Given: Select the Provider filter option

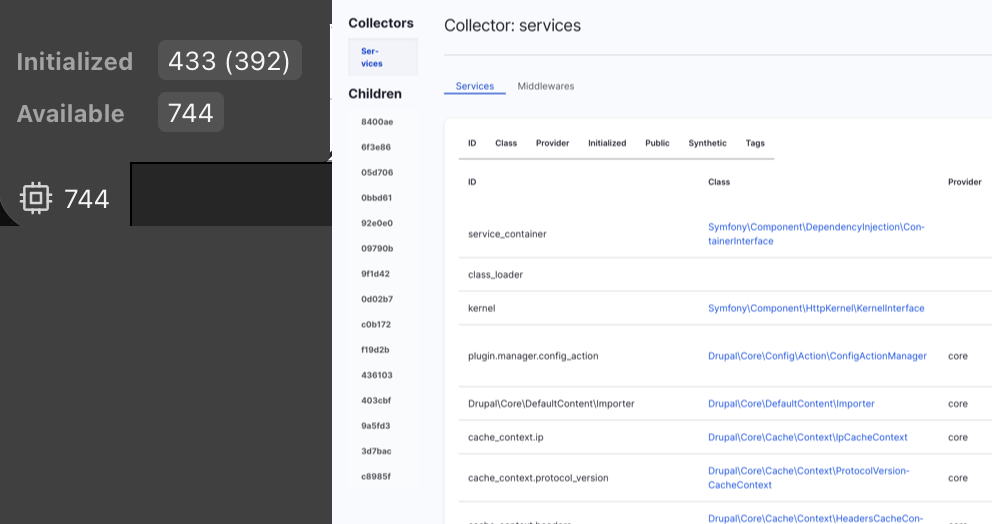Looking at the screenshot, I should (x=552, y=143).
